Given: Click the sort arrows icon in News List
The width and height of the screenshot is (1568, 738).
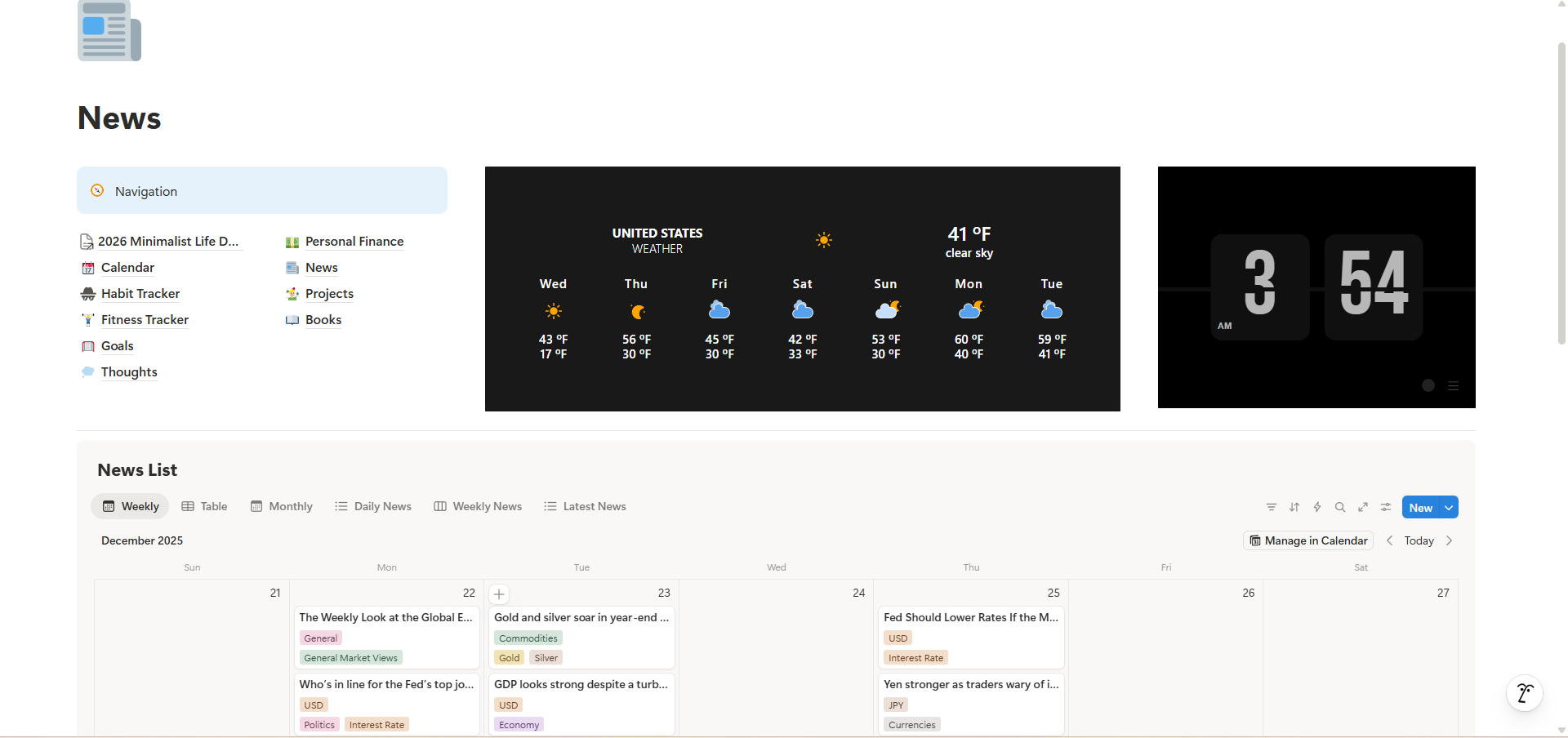Looking at the screenshot, I should pos(1294,507).
